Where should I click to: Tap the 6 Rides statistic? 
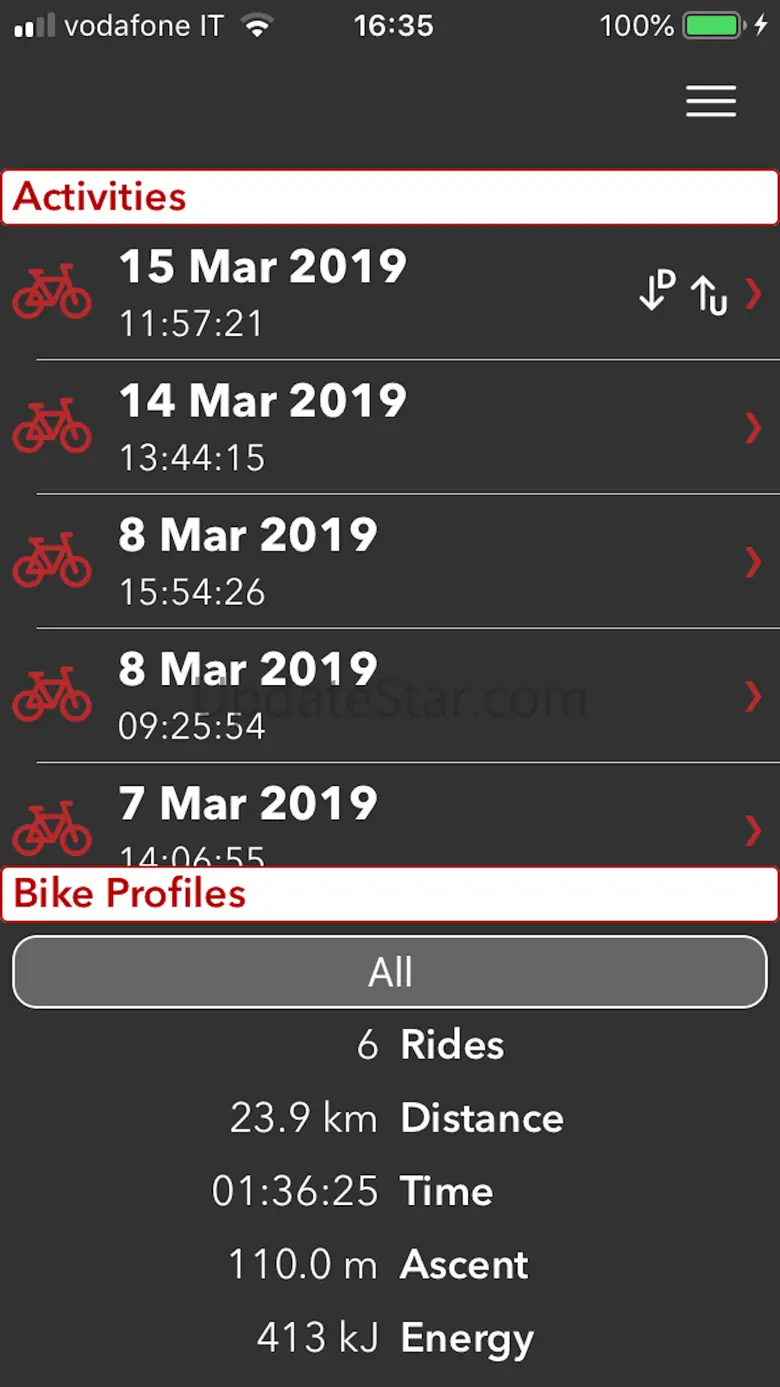click(430, 1045)
